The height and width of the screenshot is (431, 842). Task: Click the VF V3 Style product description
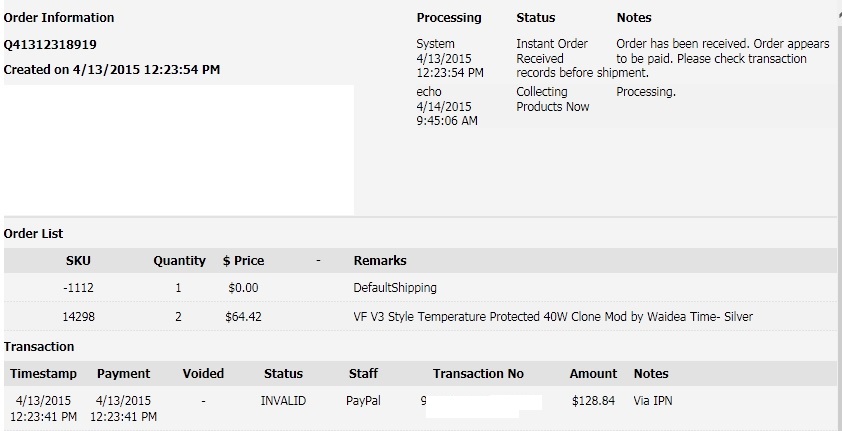tap(553, 317)
